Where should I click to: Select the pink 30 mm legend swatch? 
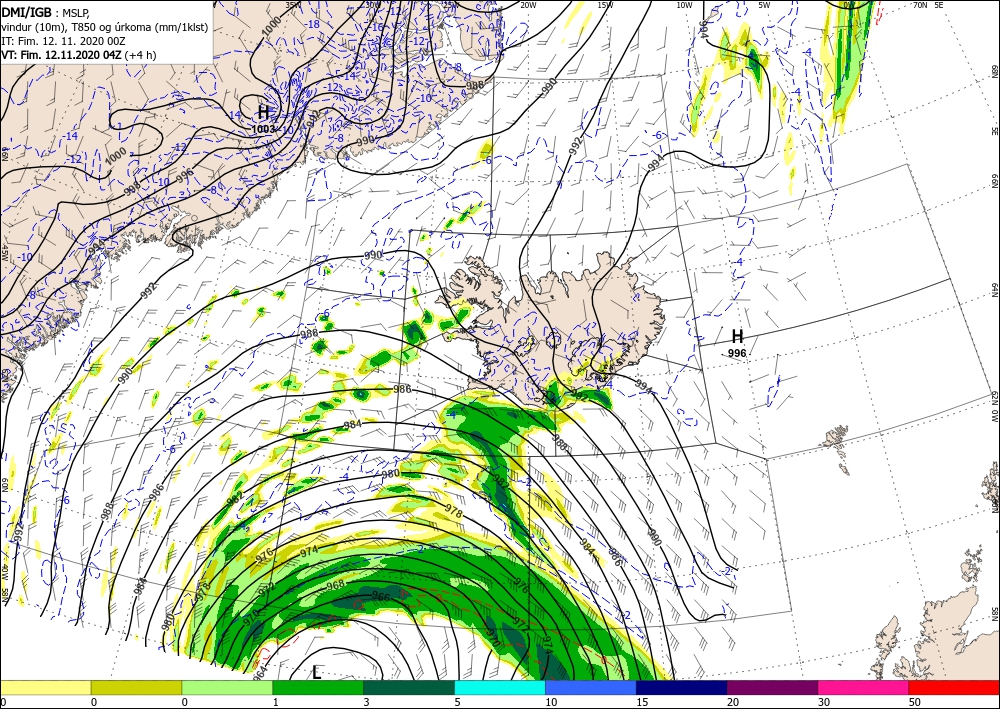(864, 687)
